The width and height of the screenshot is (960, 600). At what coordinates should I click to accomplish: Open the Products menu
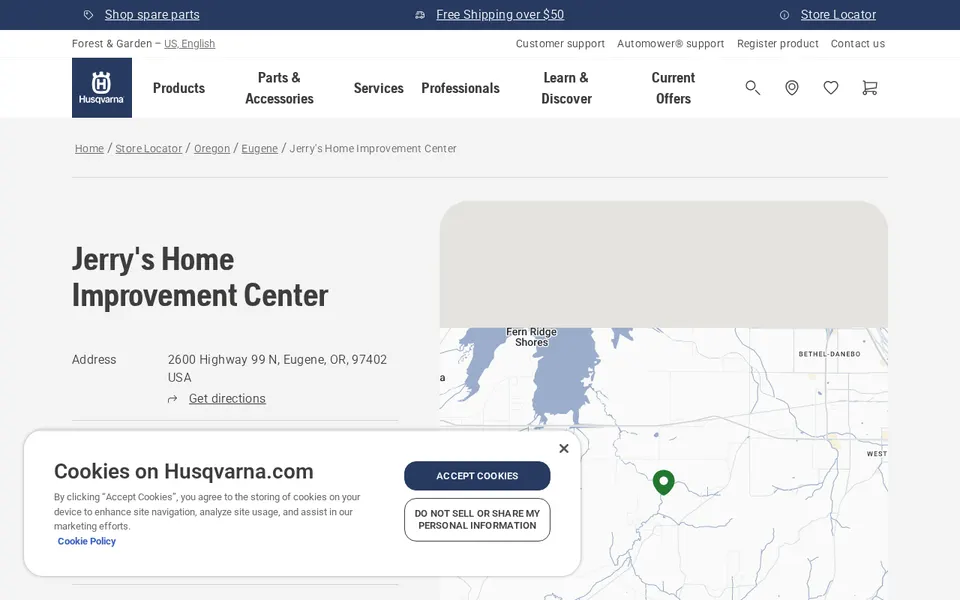pyautogui.click(x=179, y=88)
